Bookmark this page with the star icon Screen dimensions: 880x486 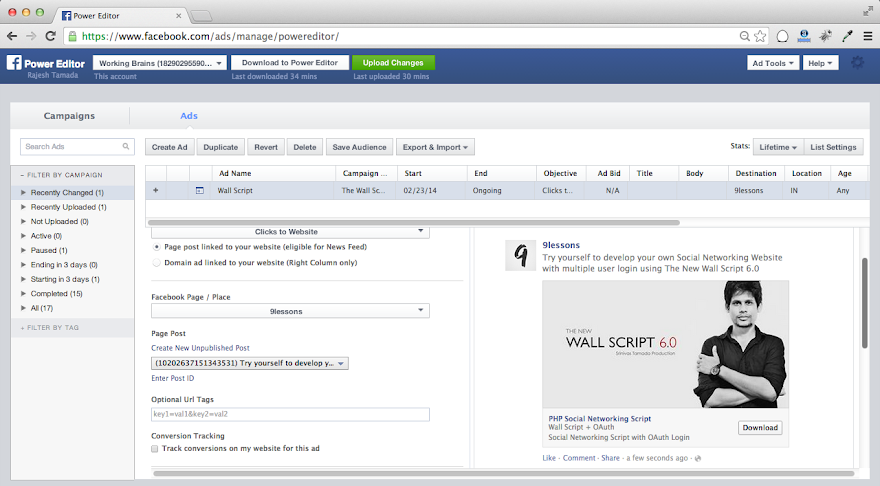pyautogui.click(x=760, y=36)
